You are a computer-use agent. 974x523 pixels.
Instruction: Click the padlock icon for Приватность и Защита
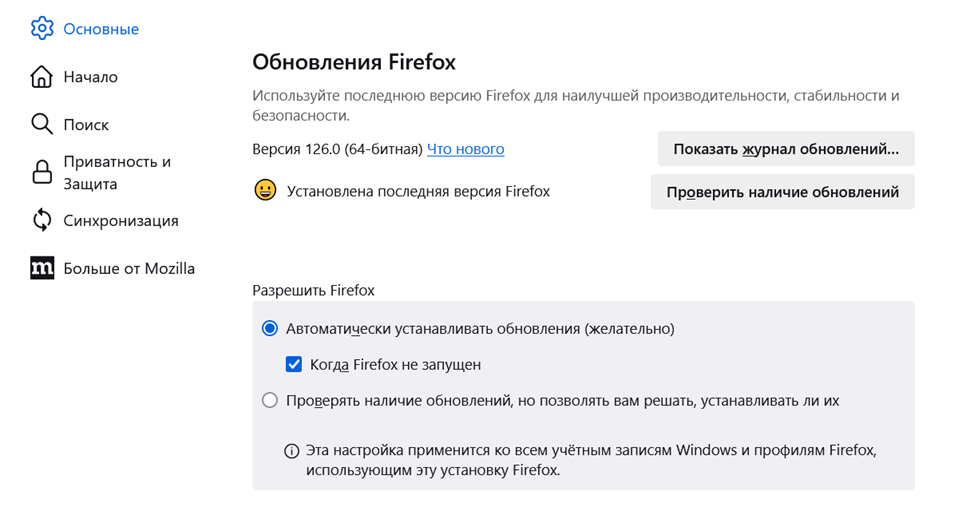[42, 172]
